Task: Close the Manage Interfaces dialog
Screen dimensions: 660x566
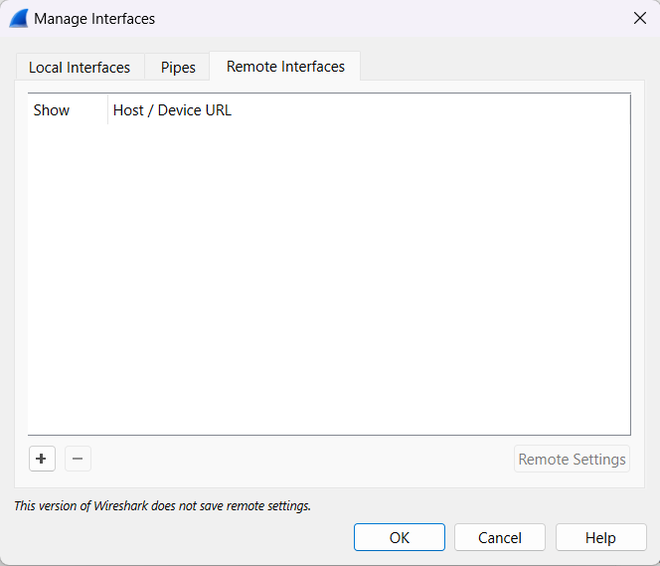Action: click(640, 18)
